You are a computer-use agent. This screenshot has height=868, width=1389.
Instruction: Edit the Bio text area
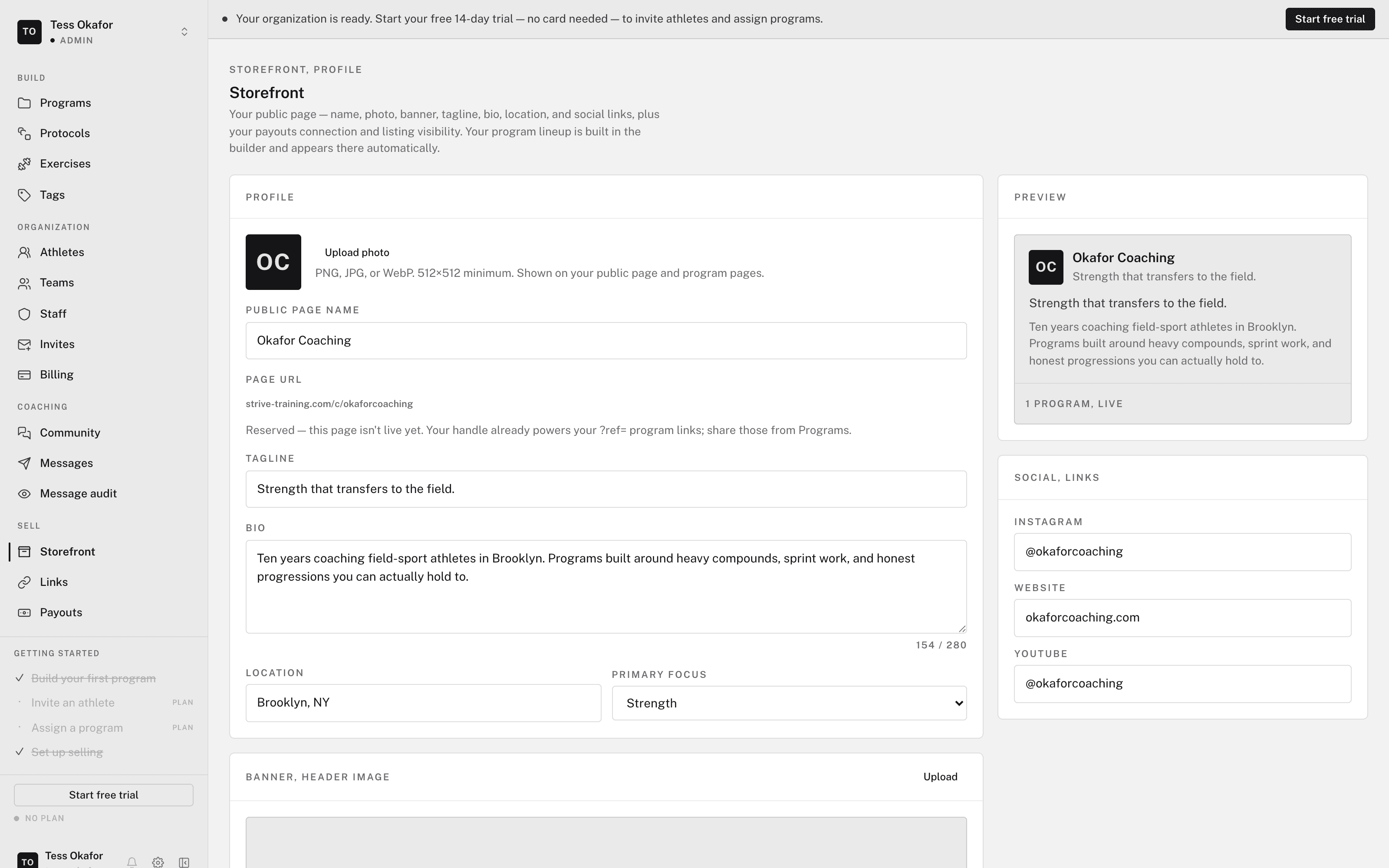(606, 587)
